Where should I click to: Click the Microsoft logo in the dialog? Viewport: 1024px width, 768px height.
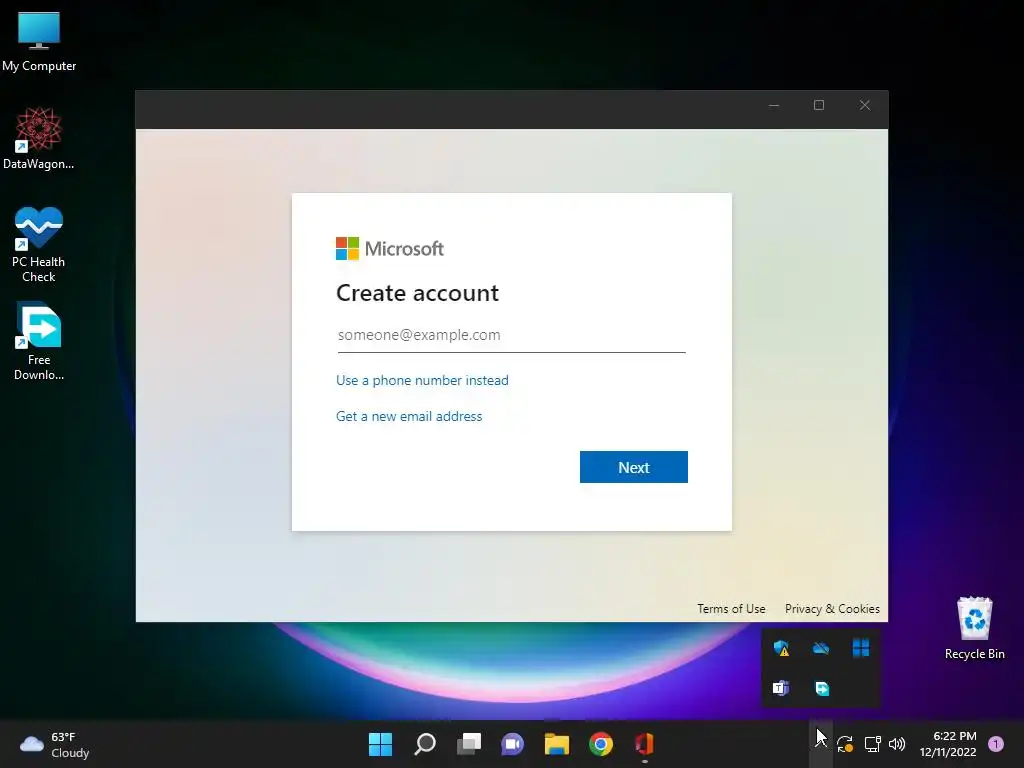coord(390,248)
